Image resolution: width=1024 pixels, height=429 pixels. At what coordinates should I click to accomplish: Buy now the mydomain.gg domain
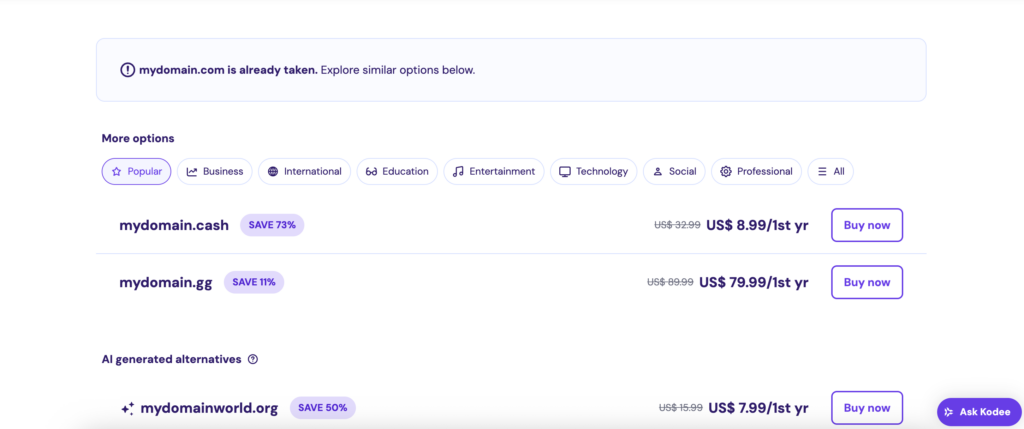866,282
